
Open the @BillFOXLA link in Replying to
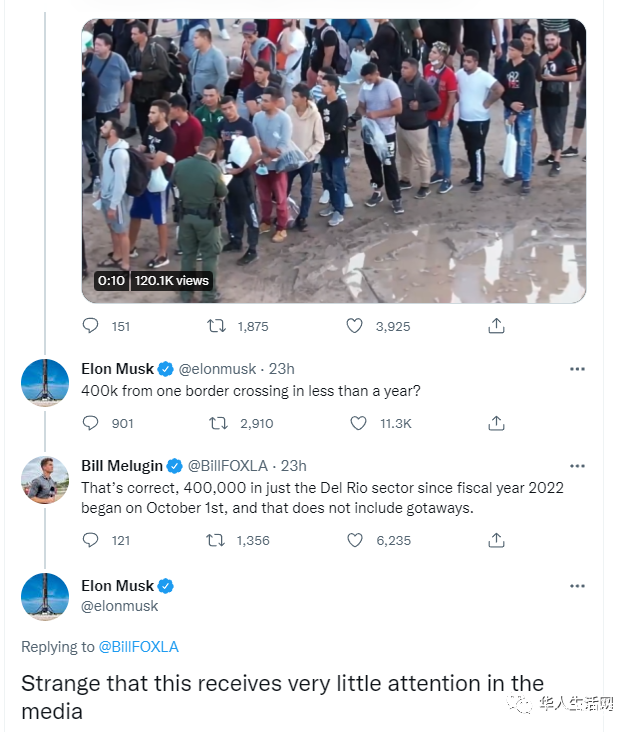138,647
